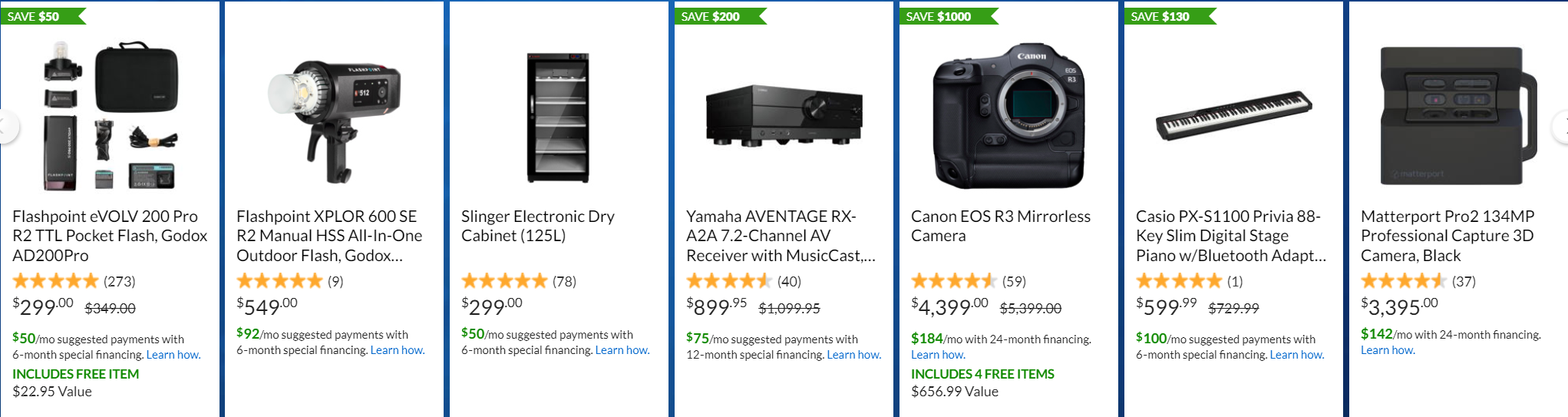The image size is (1568, 417).
Task: Click the Slinger Dry Cabinet star rating
Action: click(504, 281)
